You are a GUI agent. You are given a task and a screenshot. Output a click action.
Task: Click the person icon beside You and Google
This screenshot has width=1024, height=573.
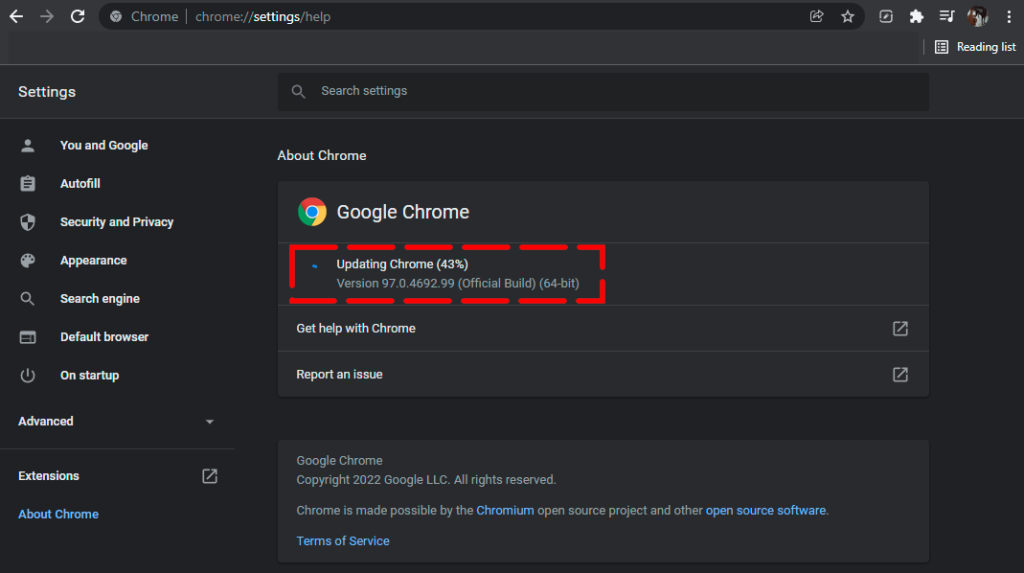click(x=27, y=146)
